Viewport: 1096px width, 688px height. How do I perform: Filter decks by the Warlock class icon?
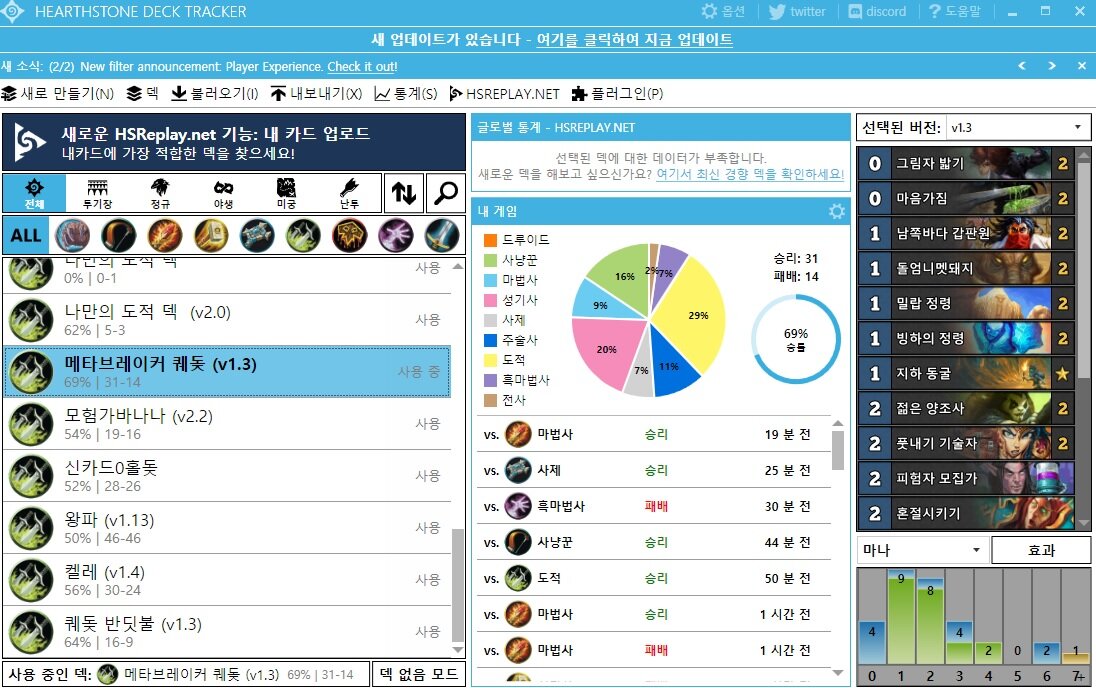coord(396,235)
